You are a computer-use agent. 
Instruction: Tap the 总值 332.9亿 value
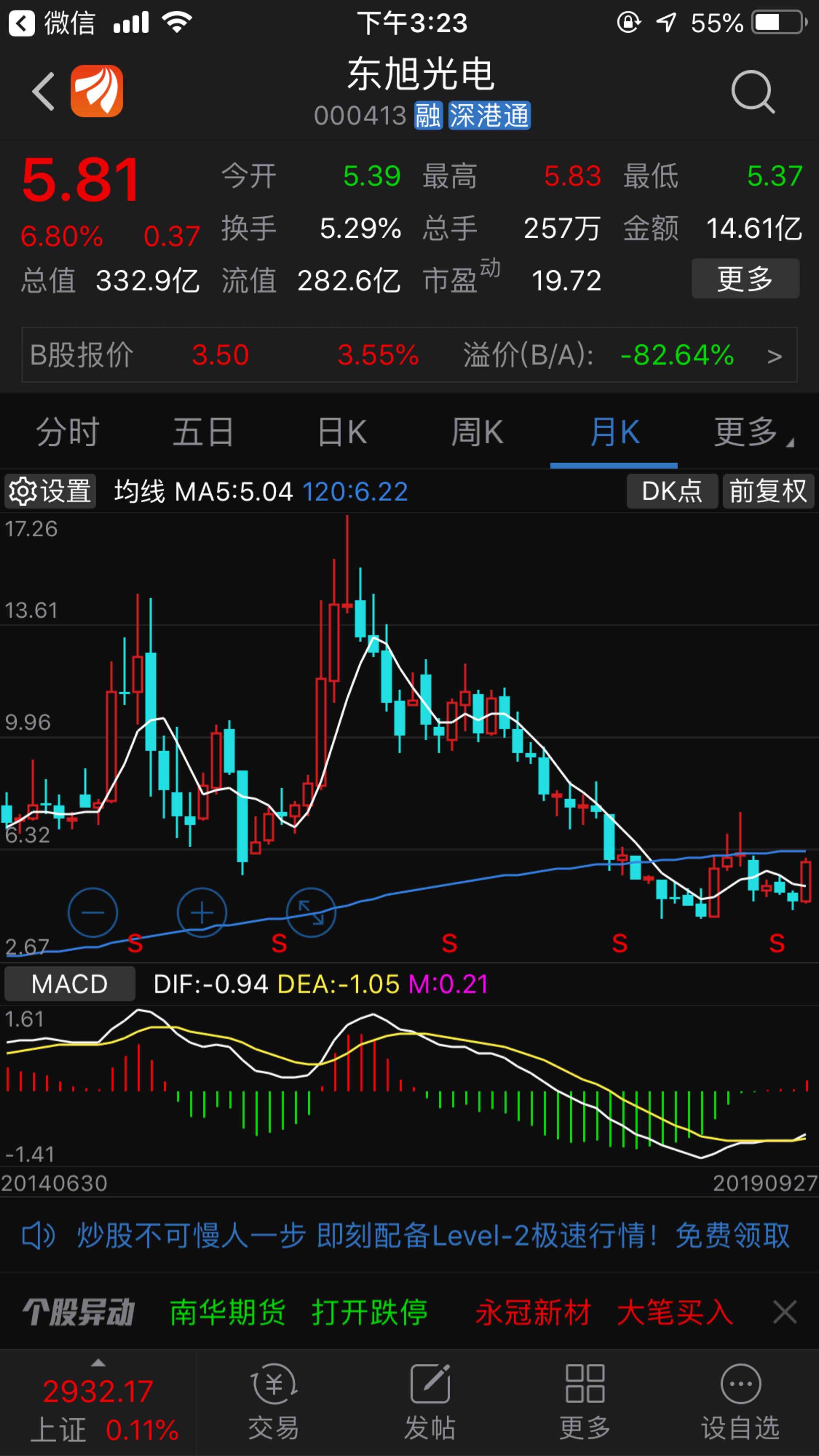tap(147, 281)
